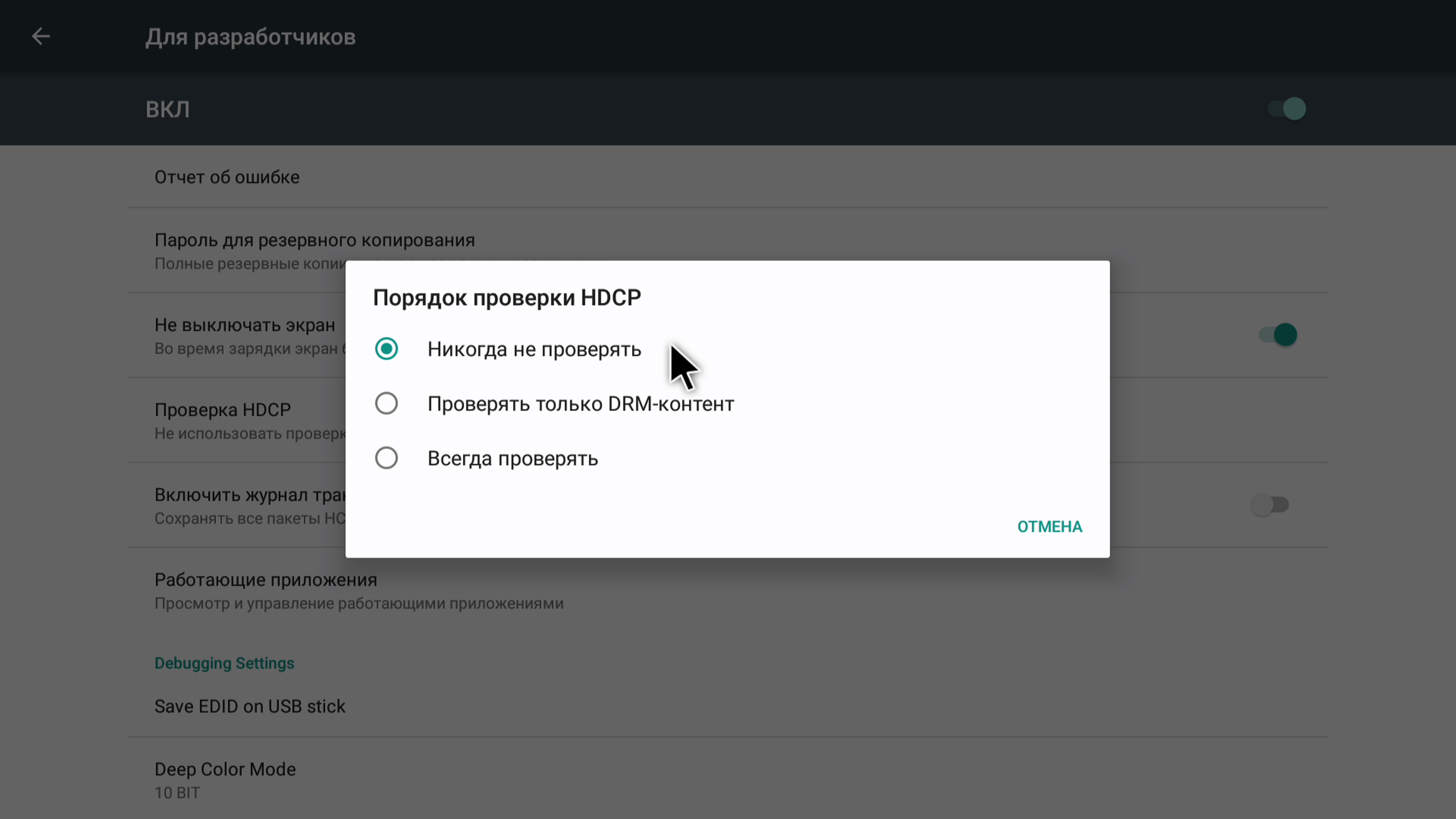This screenshot has width=1456, height=819.
Task: Click the Проверка HDCP setting
Action: point(223,410)
